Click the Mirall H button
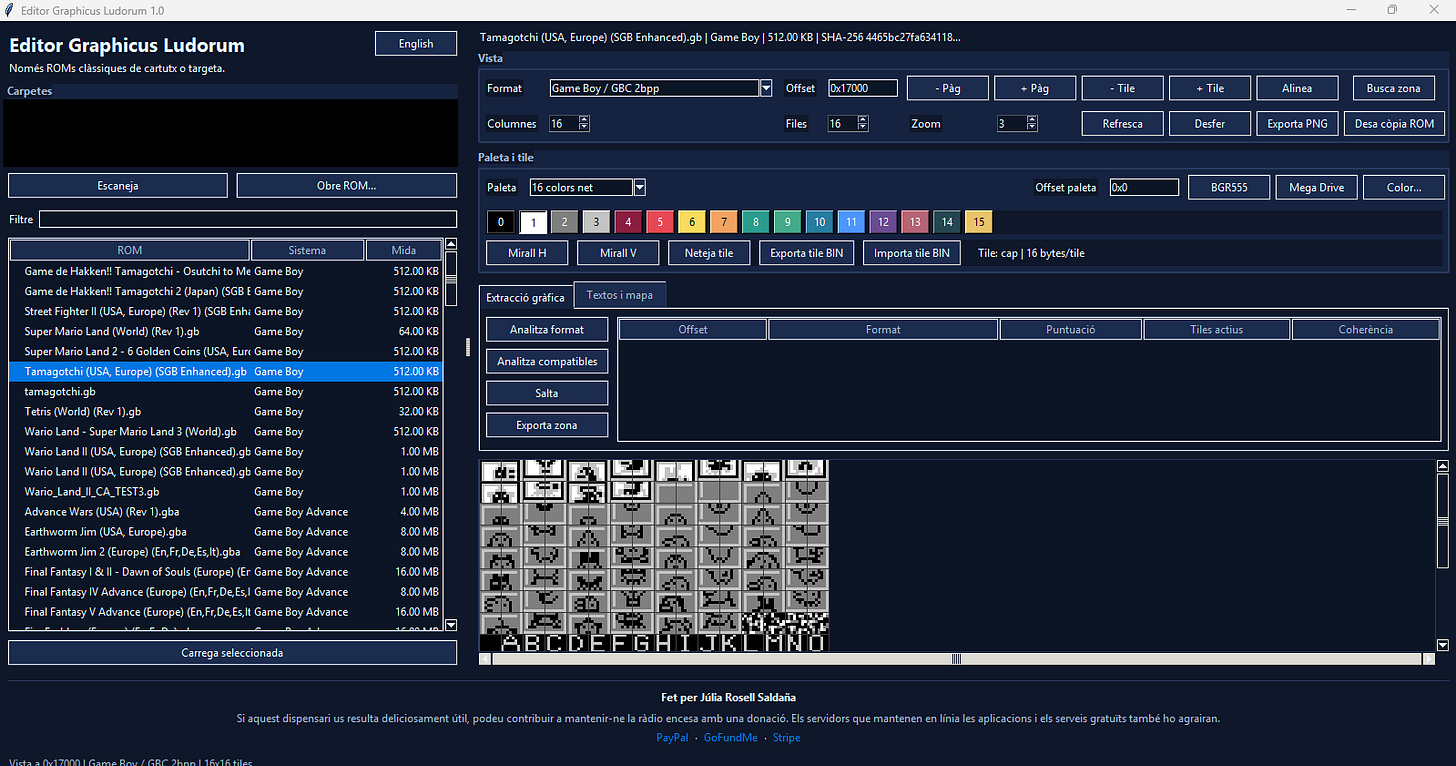 pos(527,253)
